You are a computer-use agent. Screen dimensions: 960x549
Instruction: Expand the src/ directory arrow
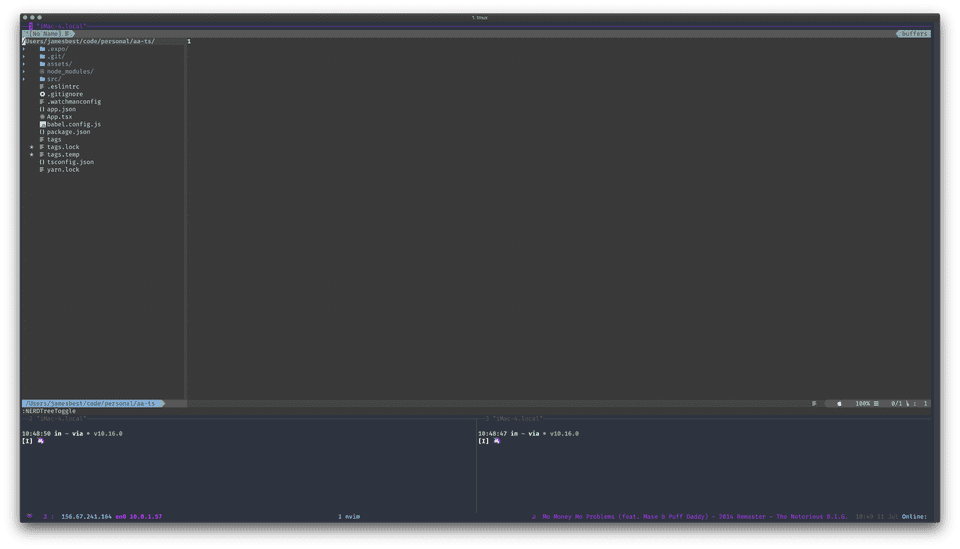[x=24, y=79]
